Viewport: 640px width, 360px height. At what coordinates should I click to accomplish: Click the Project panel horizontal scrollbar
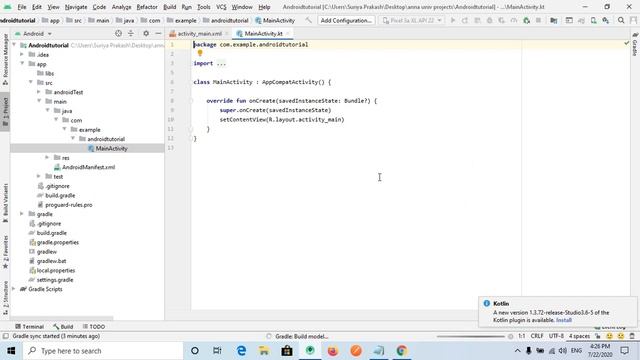click(61, 318)
